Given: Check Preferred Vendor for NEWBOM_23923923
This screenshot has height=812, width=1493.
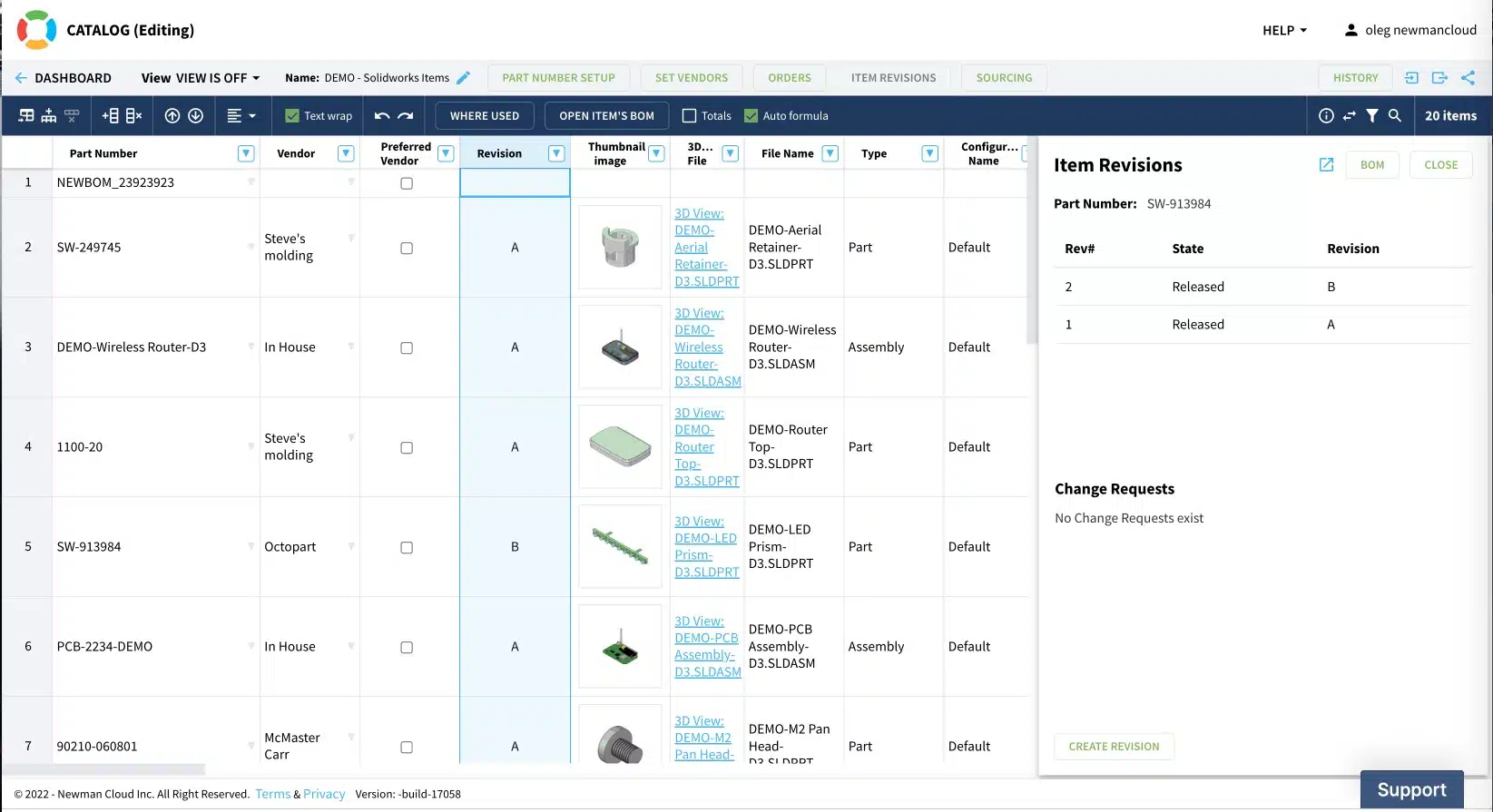Looking at the screenshot, I should click(x=407, y=183).
